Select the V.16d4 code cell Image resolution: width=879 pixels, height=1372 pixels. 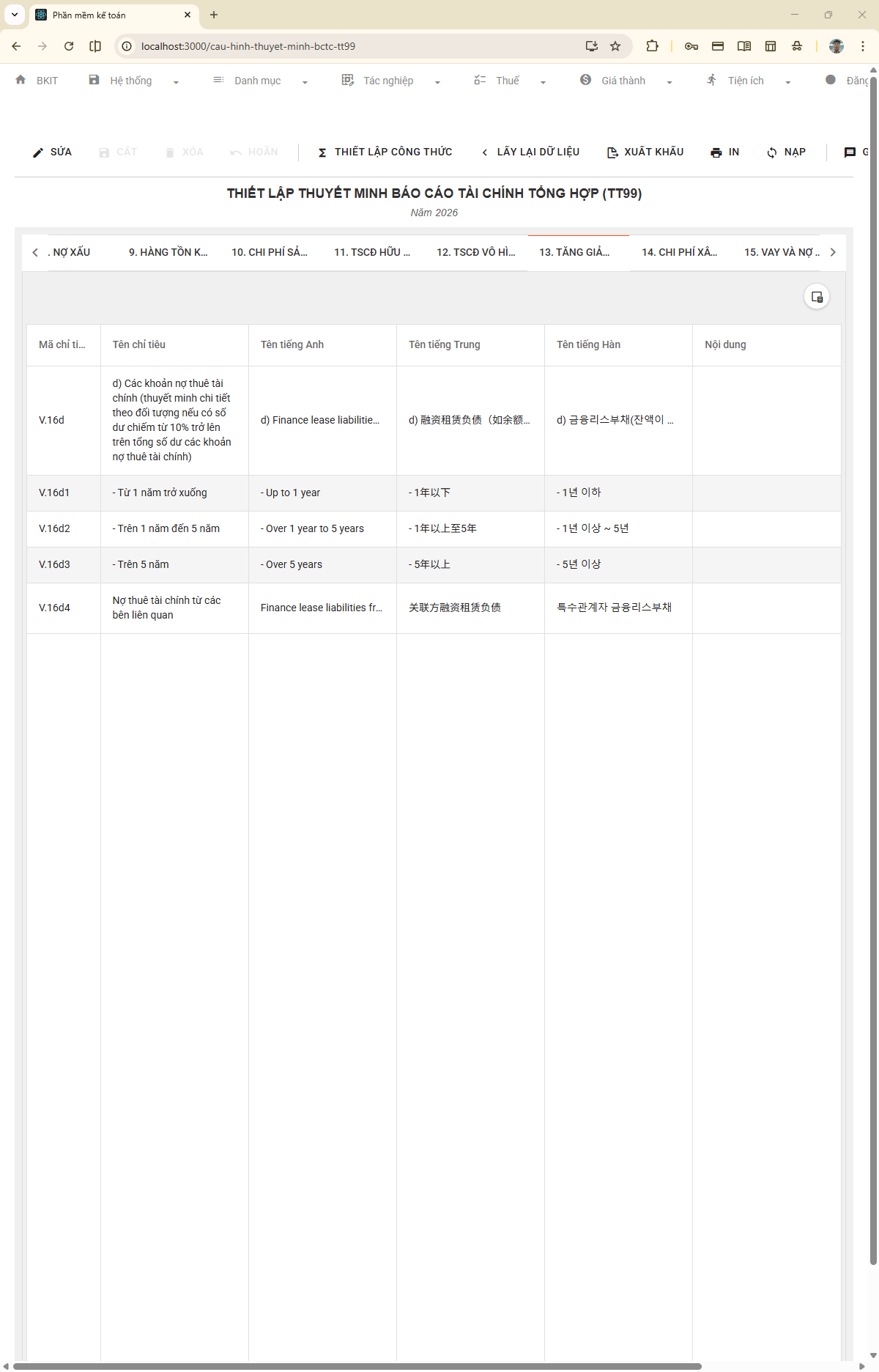[x=64, y=608]
